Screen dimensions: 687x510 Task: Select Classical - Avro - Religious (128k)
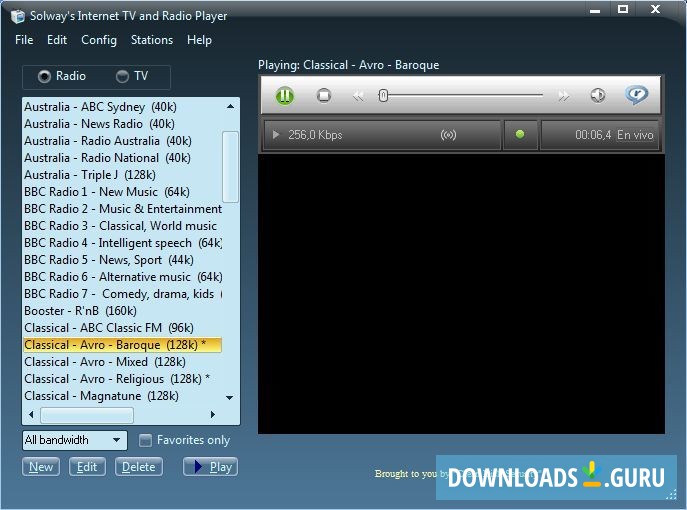[x=123, y=379]
